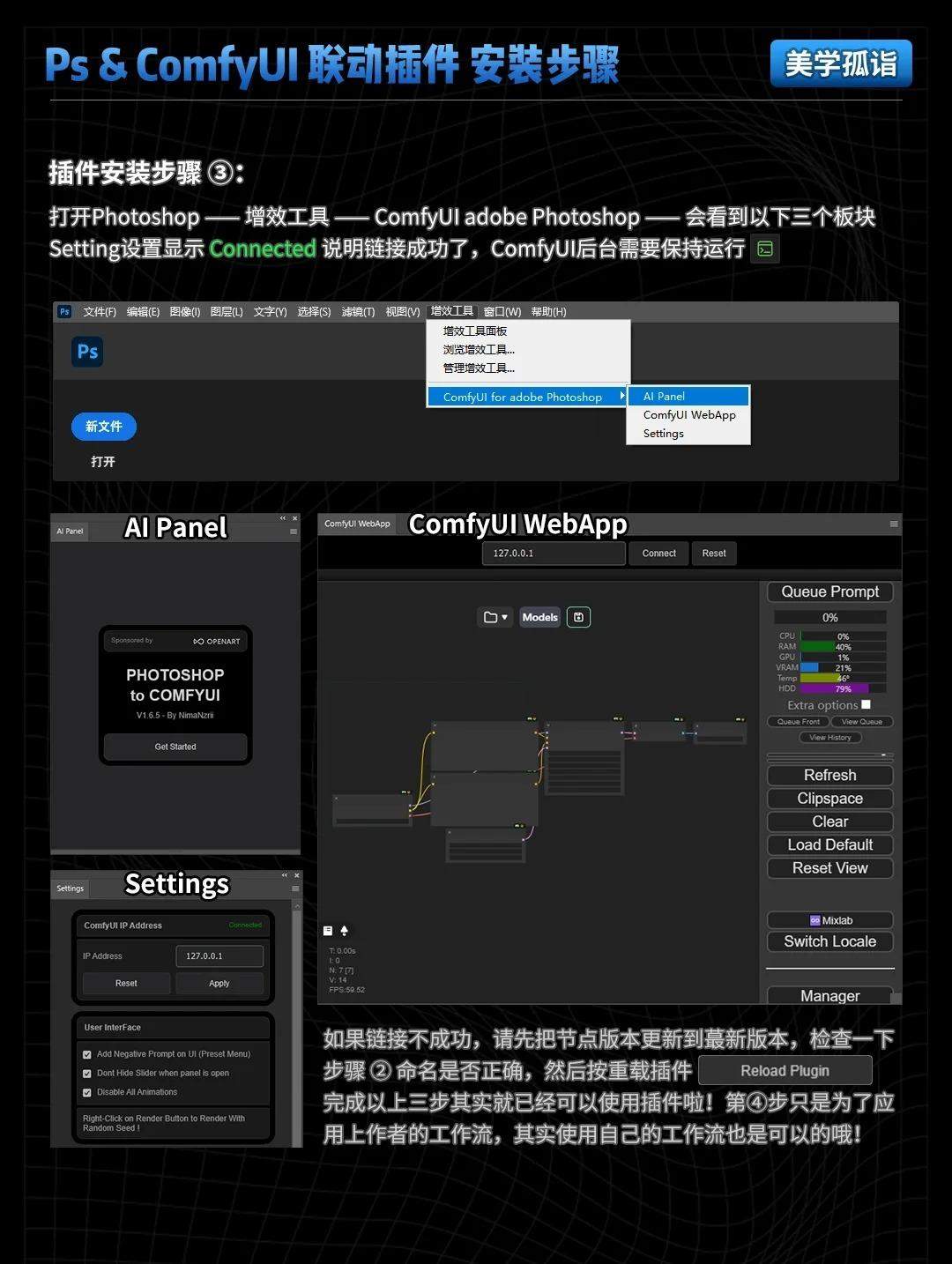Click the View Queue button
Screen dimensions: 952x1264
coord(862,722)
